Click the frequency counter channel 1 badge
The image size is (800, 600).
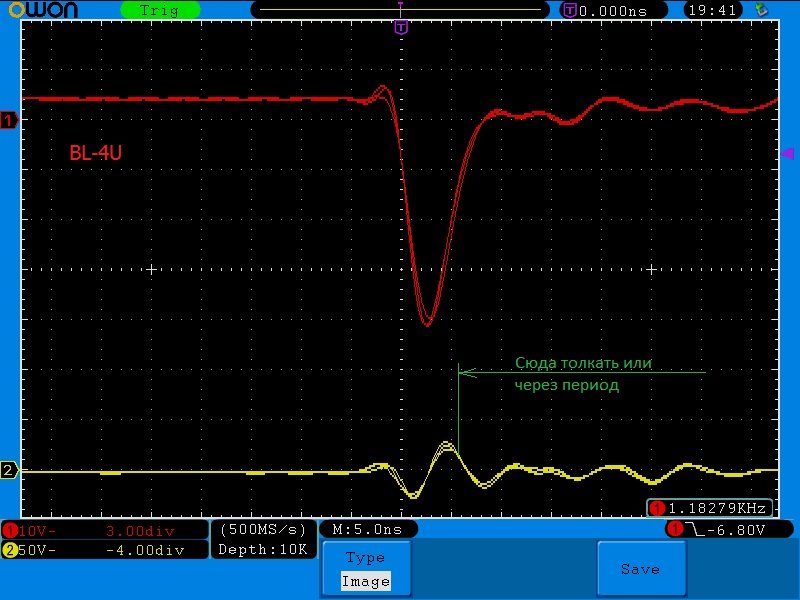(657, 507)
